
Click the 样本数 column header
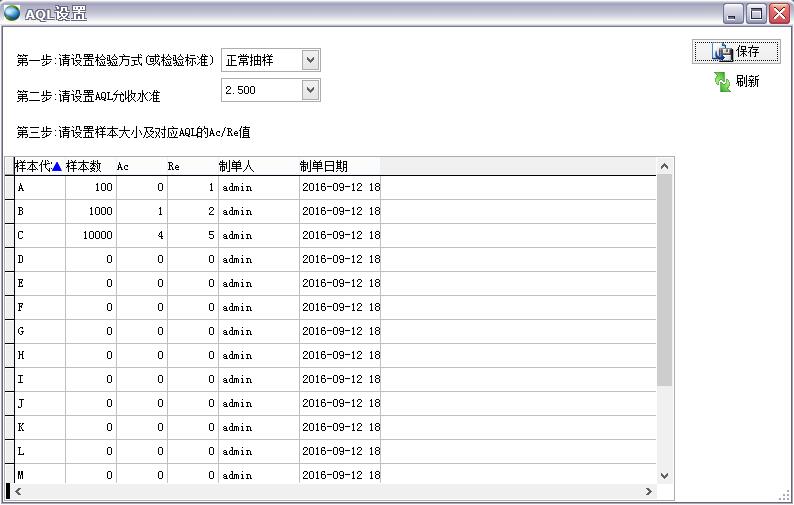pos(84,167)
